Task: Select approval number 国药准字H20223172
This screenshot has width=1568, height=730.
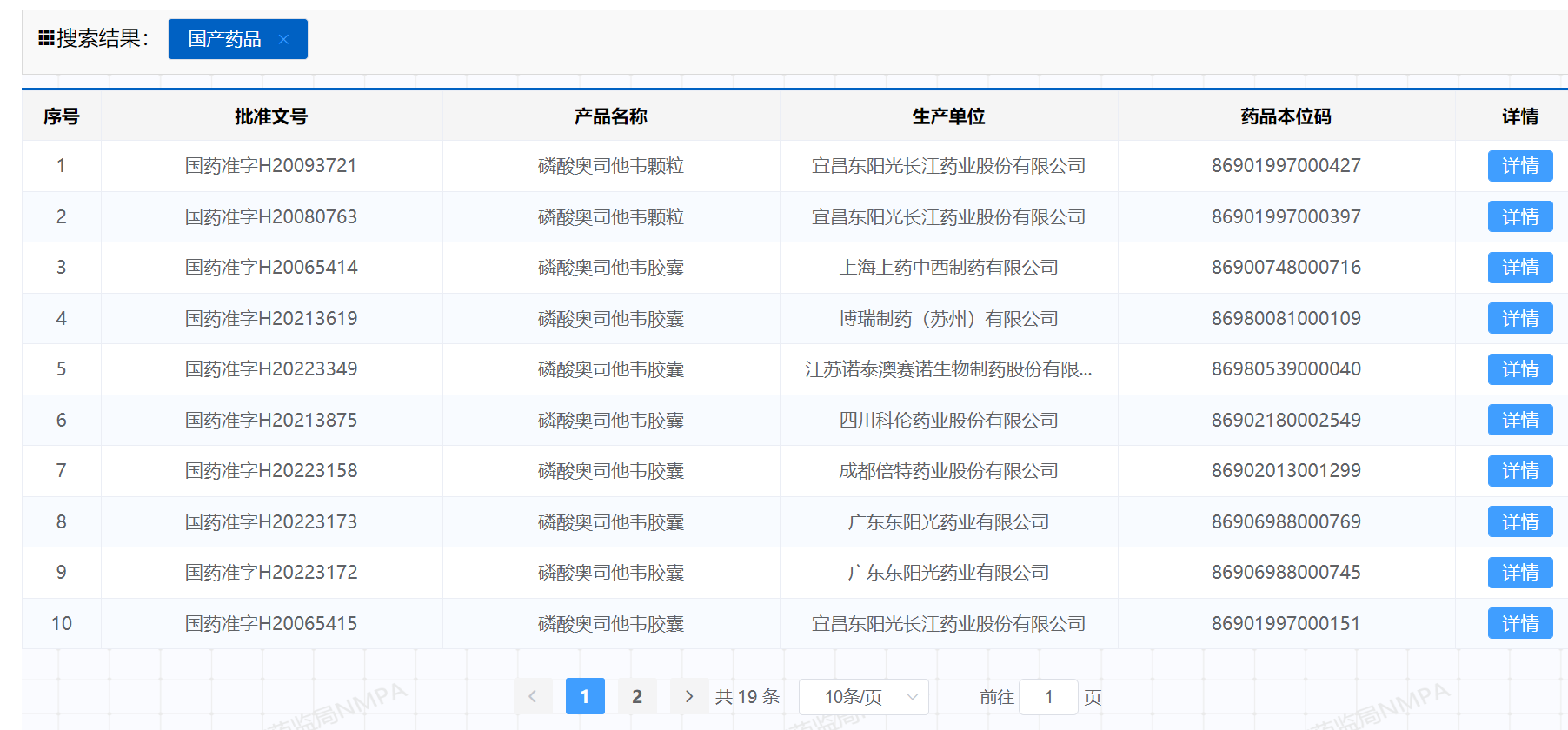Action: [x=271, y=573]
